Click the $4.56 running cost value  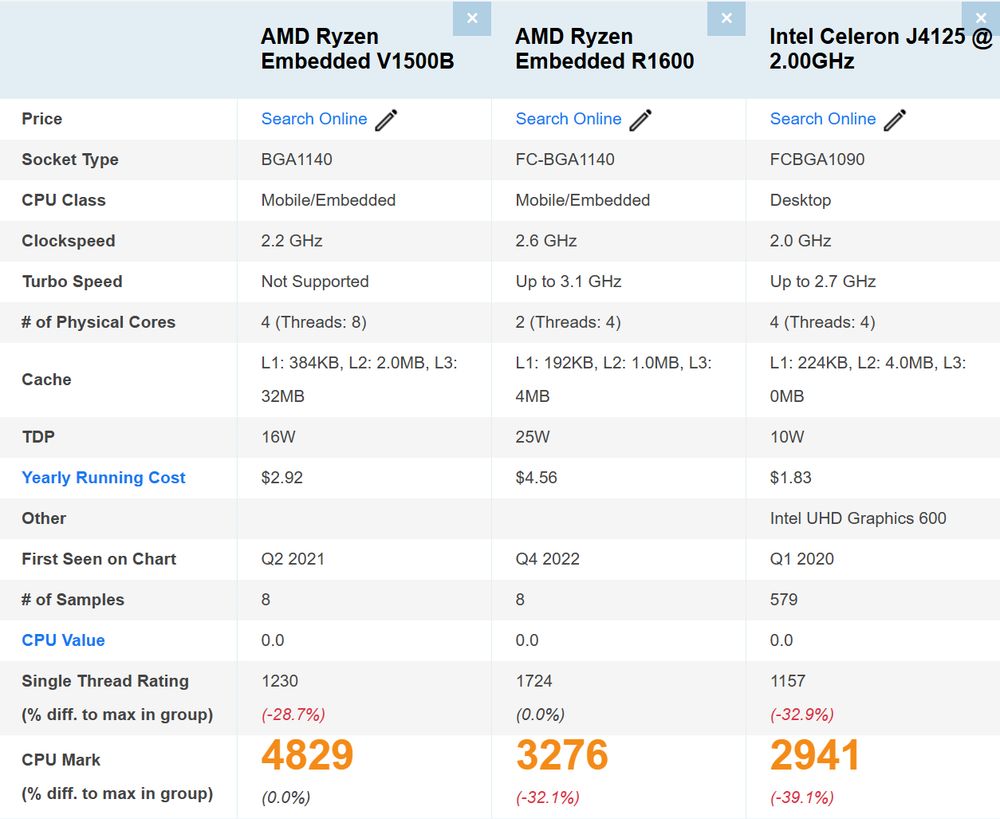click(536, 478)
